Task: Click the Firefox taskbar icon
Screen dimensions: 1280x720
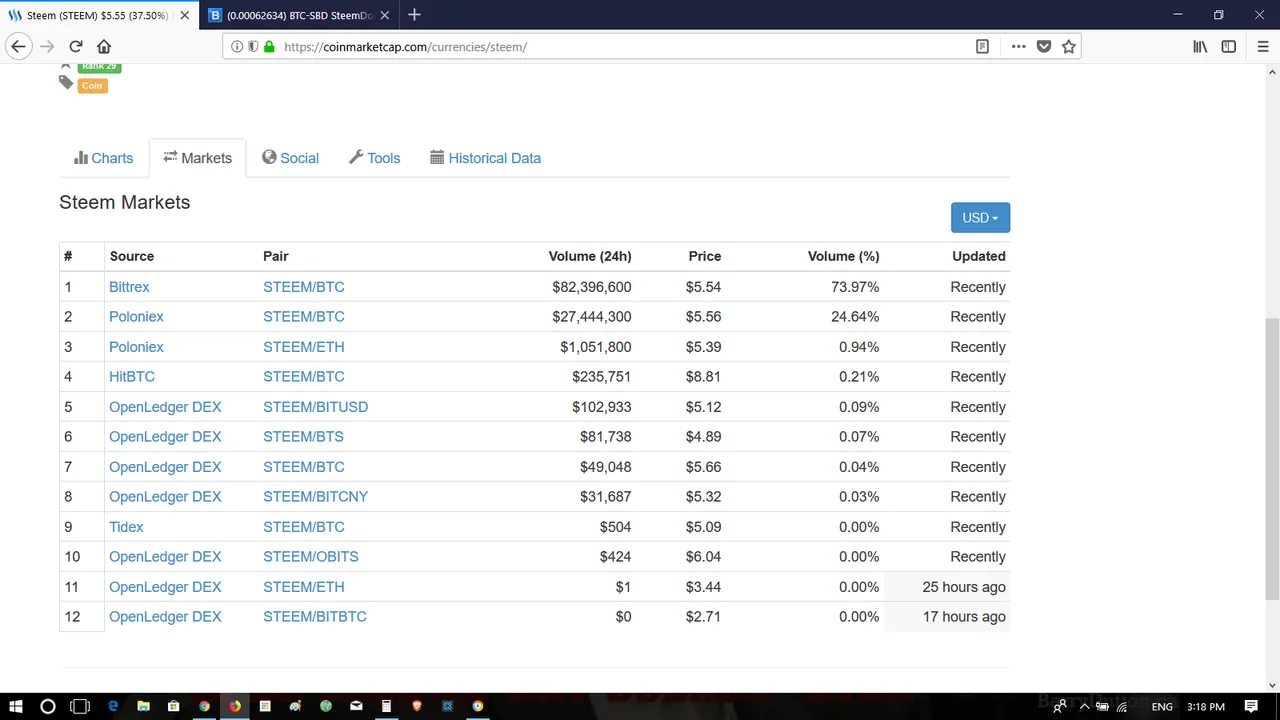Action: [235, 706]
